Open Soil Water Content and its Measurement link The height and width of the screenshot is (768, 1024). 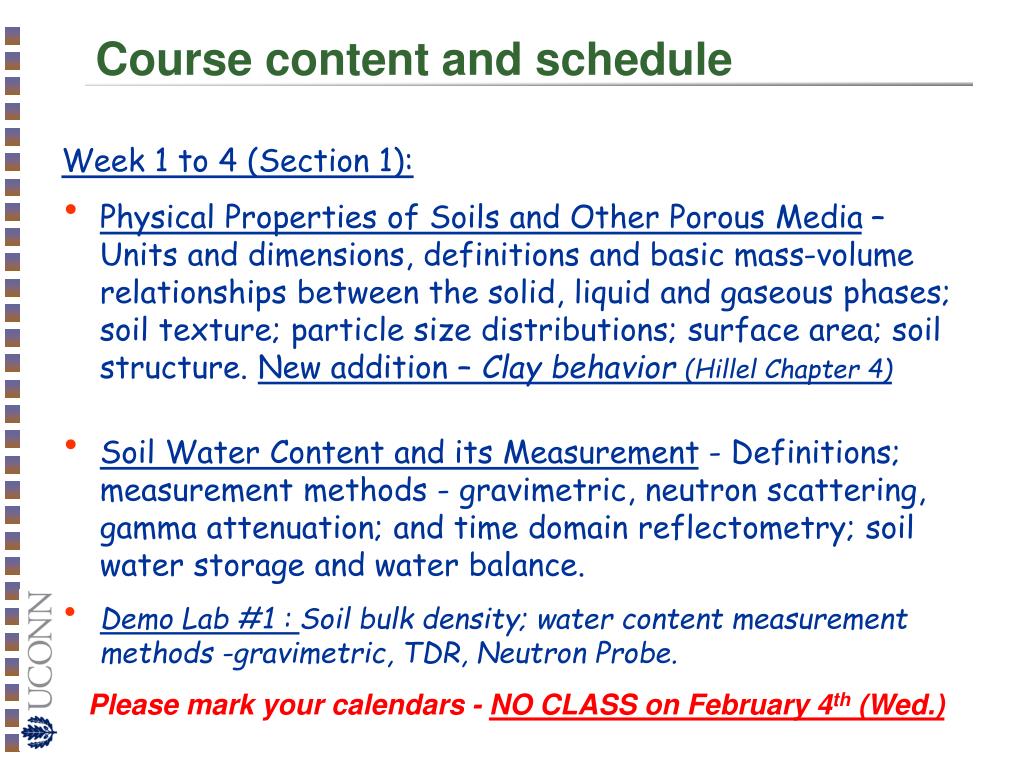click(x=400, y=453)
